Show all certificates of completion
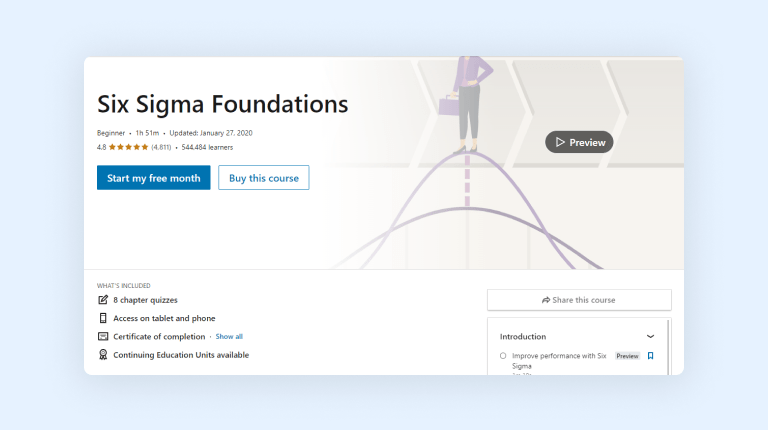The height and width of the screenshot is (430, 768). click(229, 337)
